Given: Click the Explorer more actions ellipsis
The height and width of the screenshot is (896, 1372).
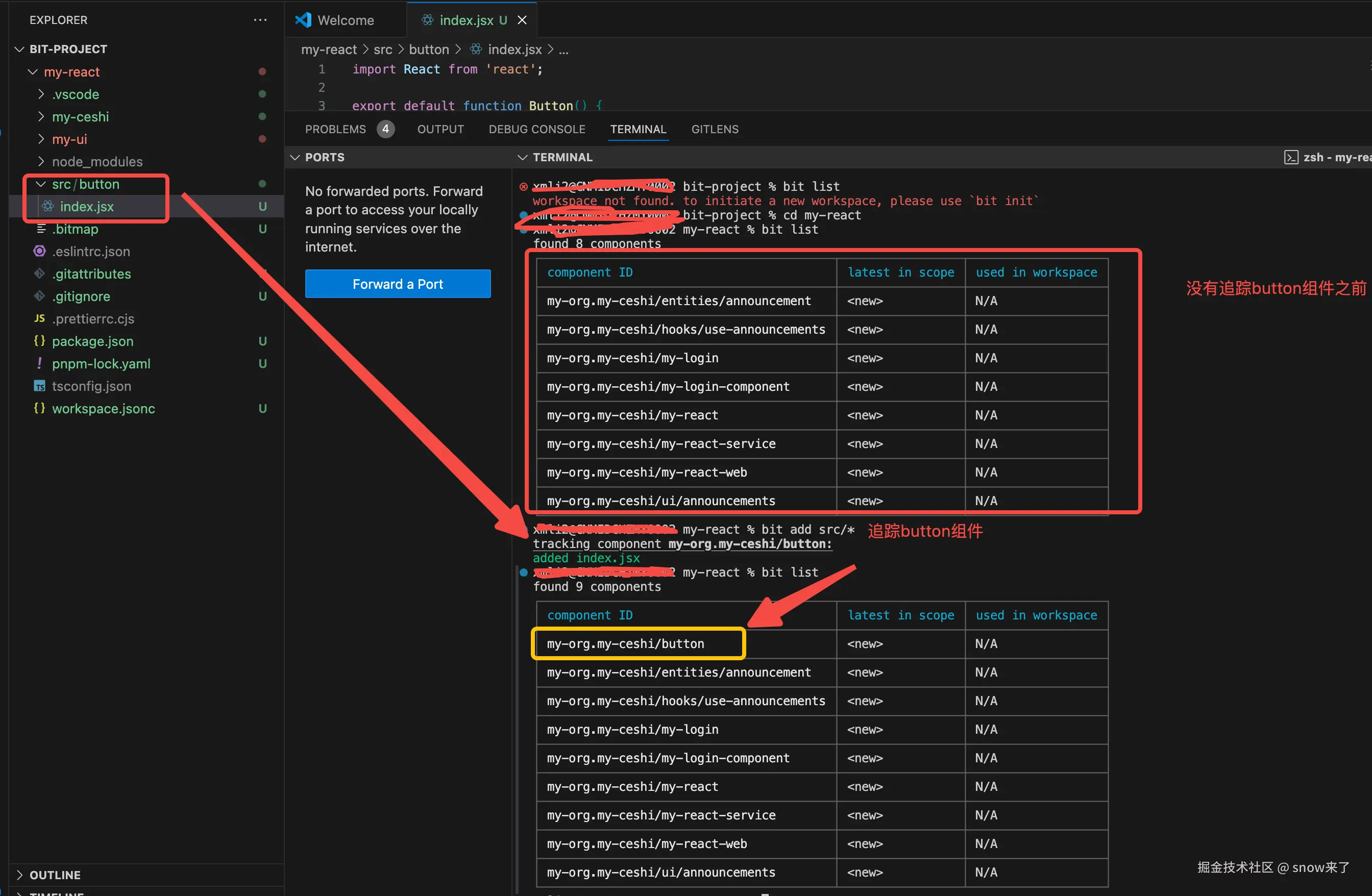Looking at the screenshot, I should point(260,20).
